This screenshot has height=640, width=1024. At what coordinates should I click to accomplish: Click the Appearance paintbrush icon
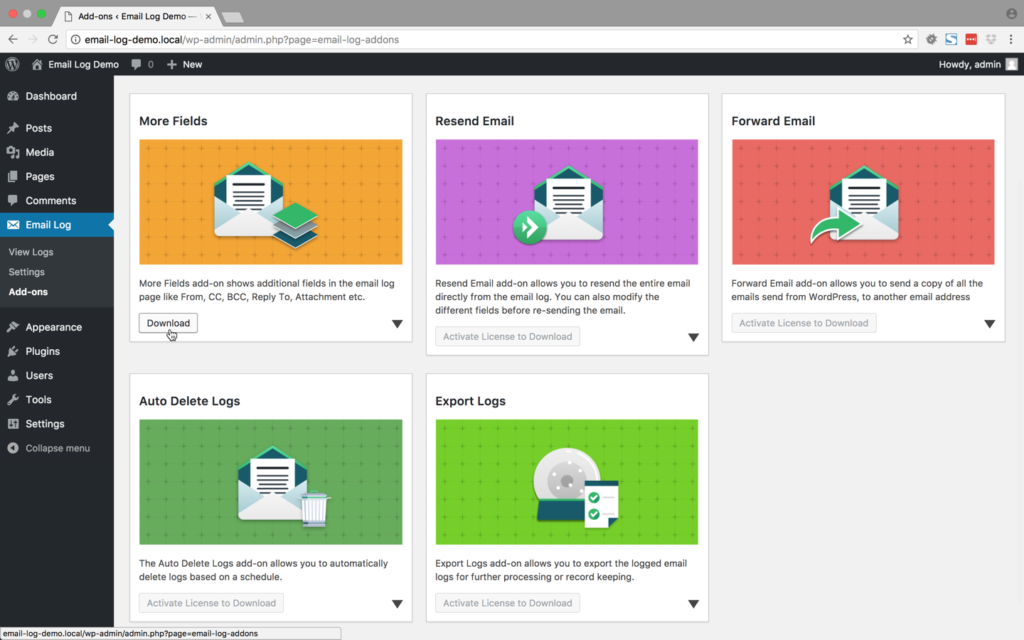pos(13,327)
